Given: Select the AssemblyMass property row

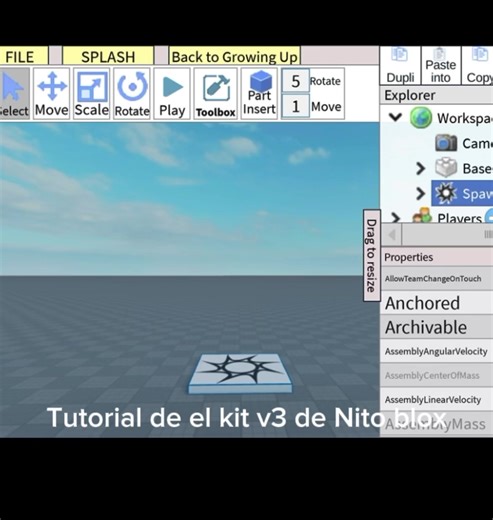Looking at the screenshot, I should pyautogui.click(x=437, y=424).
